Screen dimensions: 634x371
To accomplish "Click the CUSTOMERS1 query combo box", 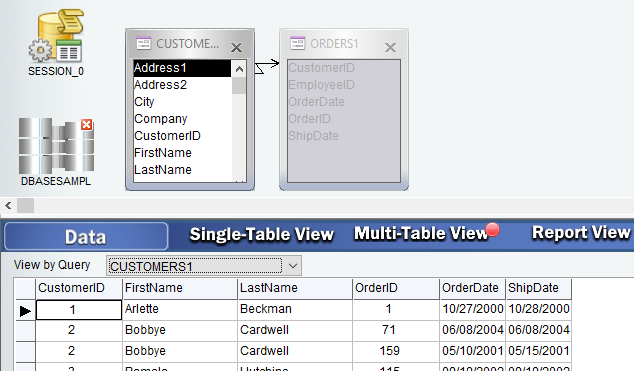I will pyautogui.click(x=196, y=266).
